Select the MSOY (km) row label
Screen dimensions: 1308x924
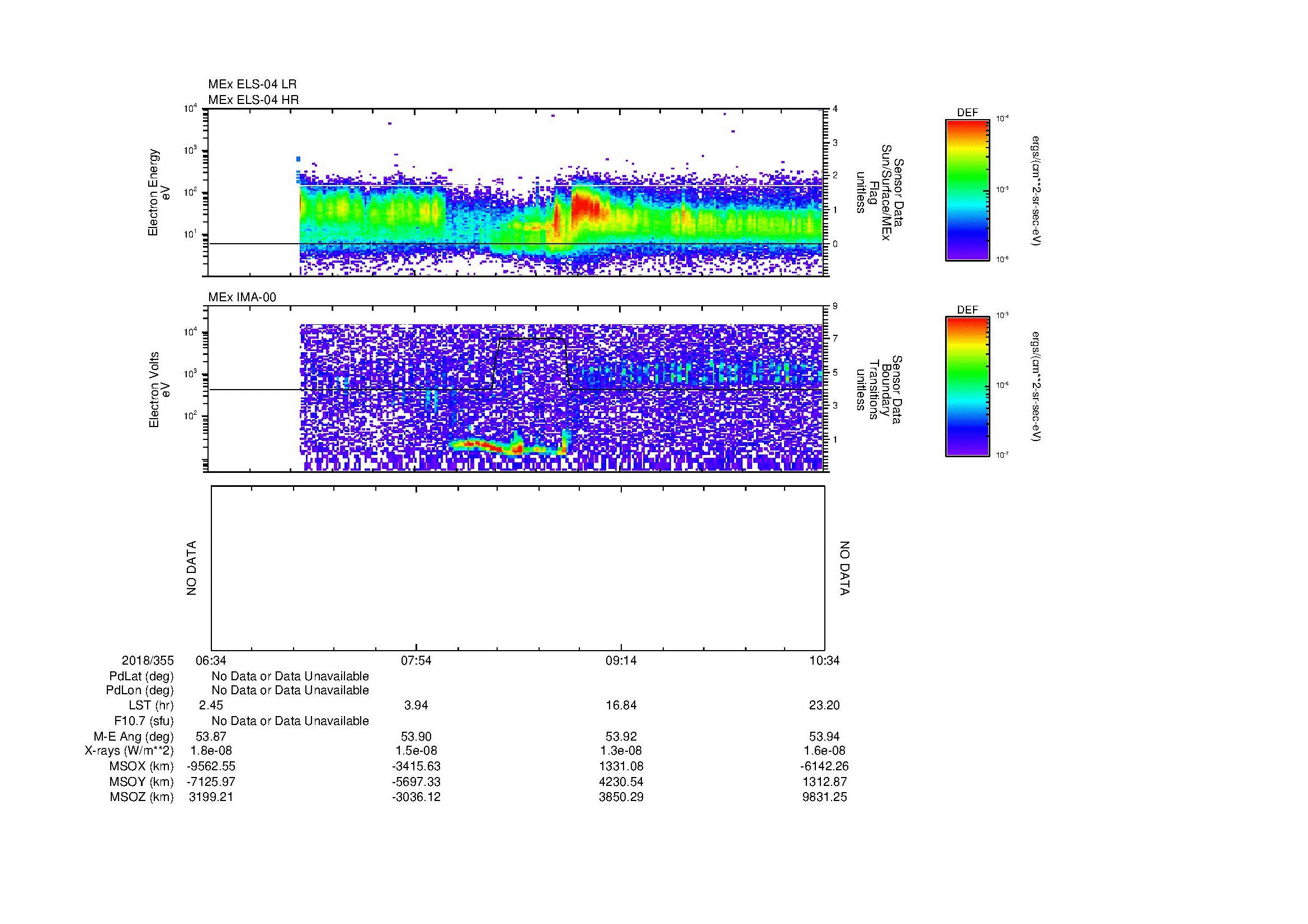pyautogui.click(x=142, y=781)
